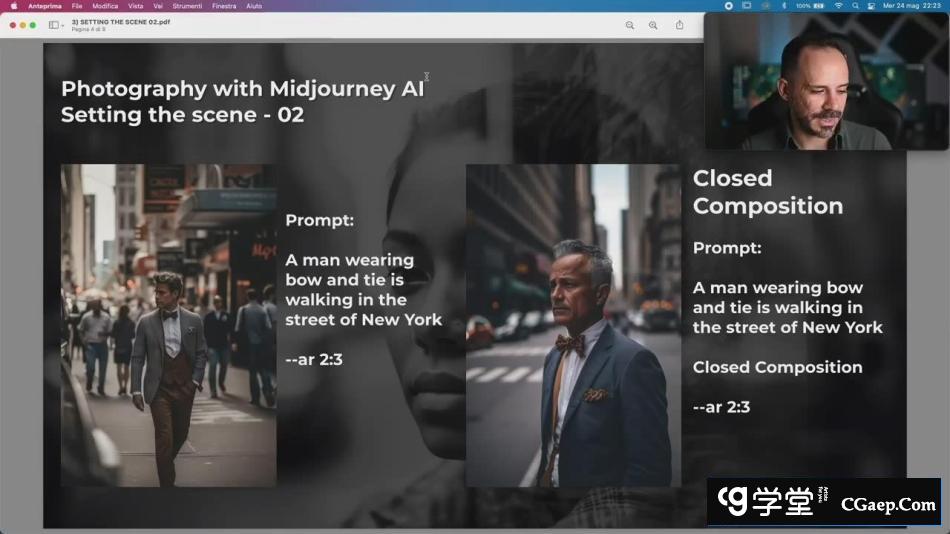Viewport: 950px width, 534px height.
Task: Open the Vai menu
Action: [x=158, y=6]
